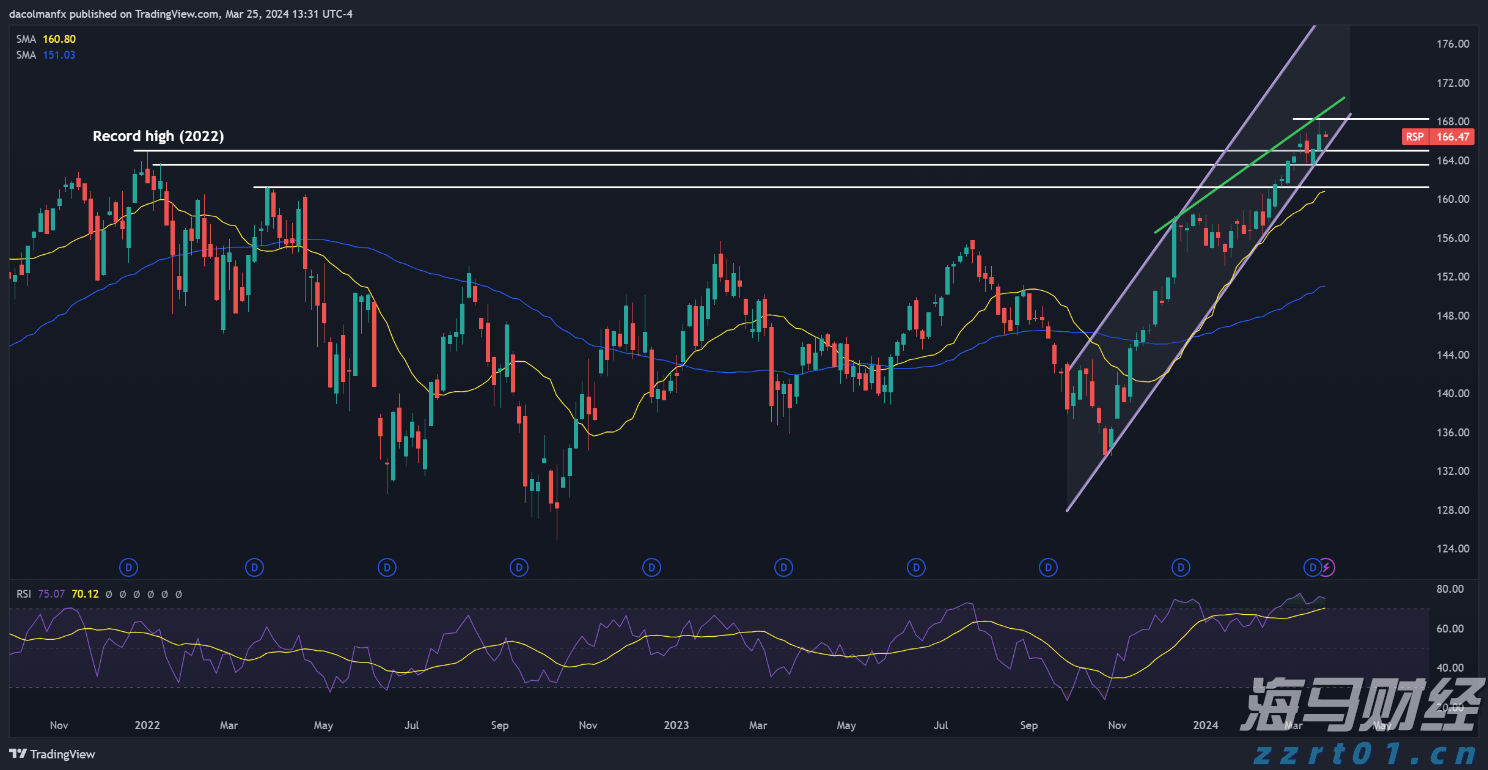
Task: Click the RSI indicator legend label
Action: coord(24,594)
